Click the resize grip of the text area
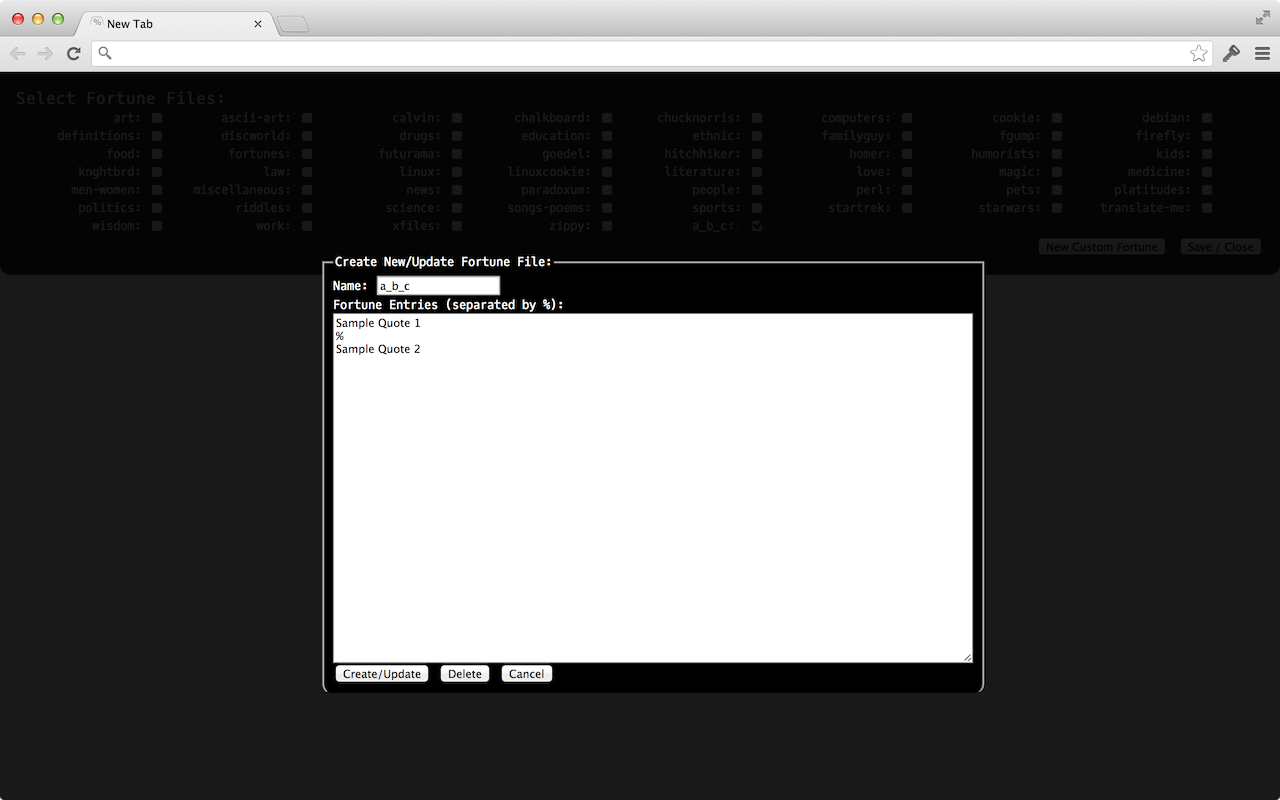The image size is (1280, 800). point(967,657)
